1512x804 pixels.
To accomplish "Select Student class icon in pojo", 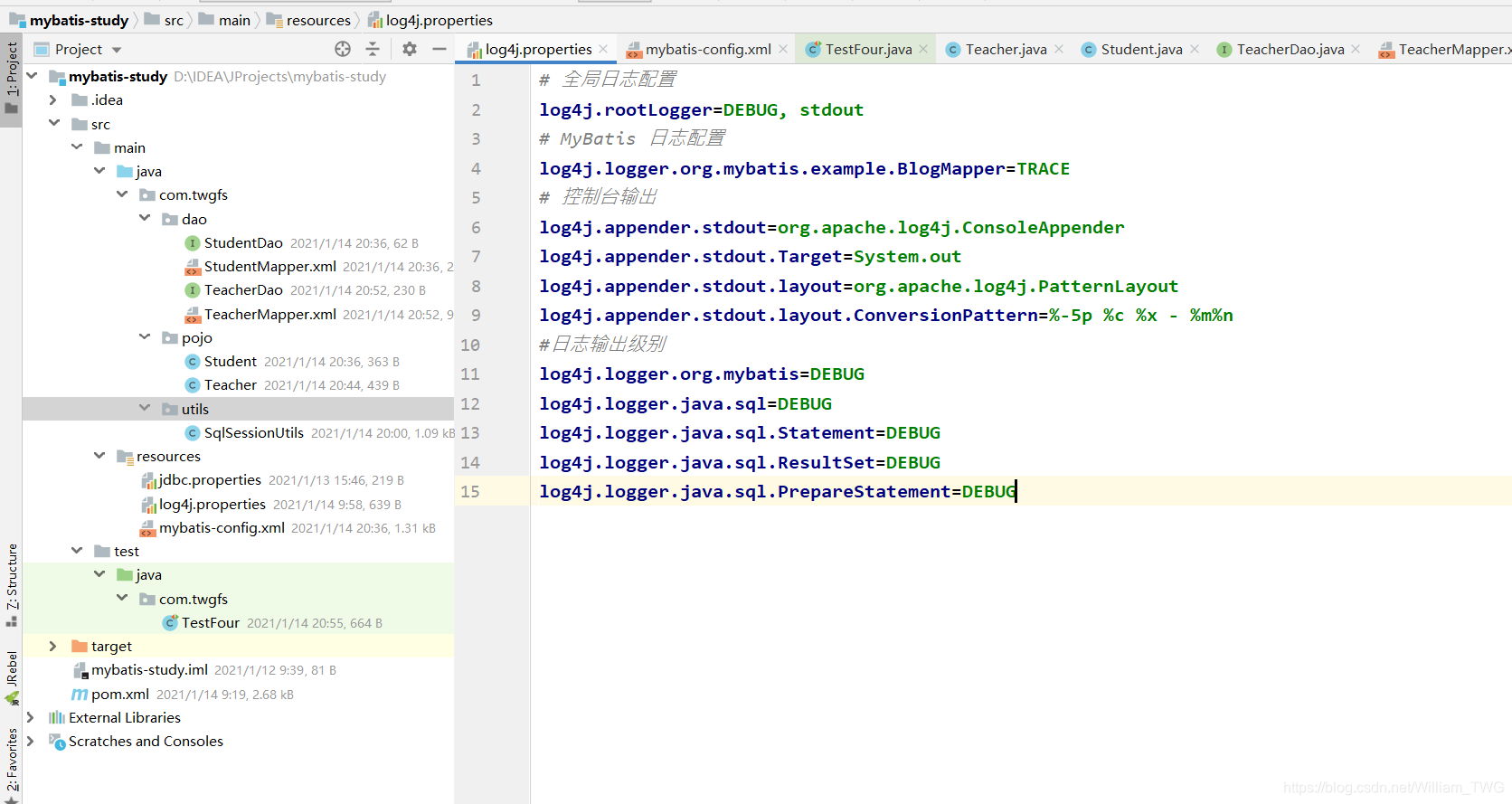I will pyautogui.click(x=192, y=362).
